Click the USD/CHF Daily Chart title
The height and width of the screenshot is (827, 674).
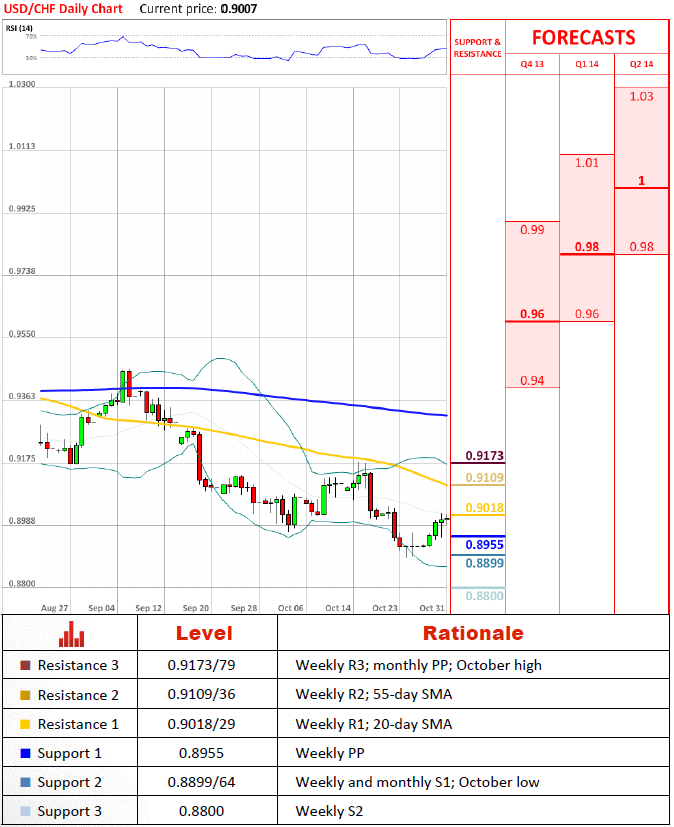pyautogui.click(x=64, y=9)
